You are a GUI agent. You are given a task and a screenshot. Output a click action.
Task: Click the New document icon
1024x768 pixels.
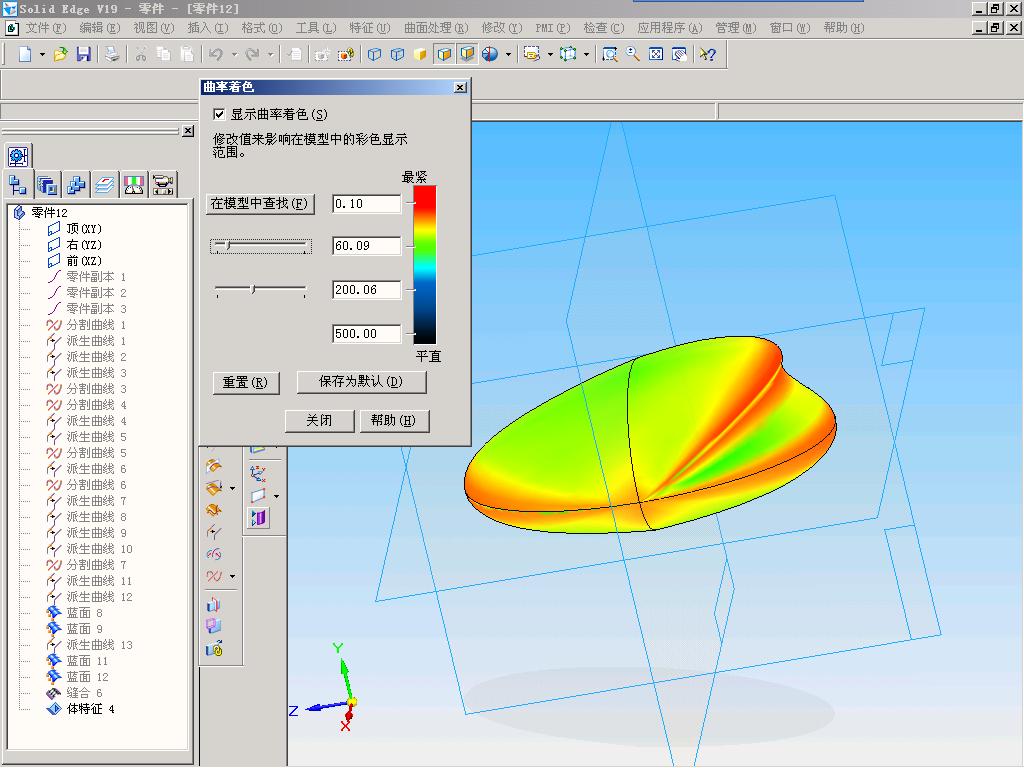pos(25,54)
